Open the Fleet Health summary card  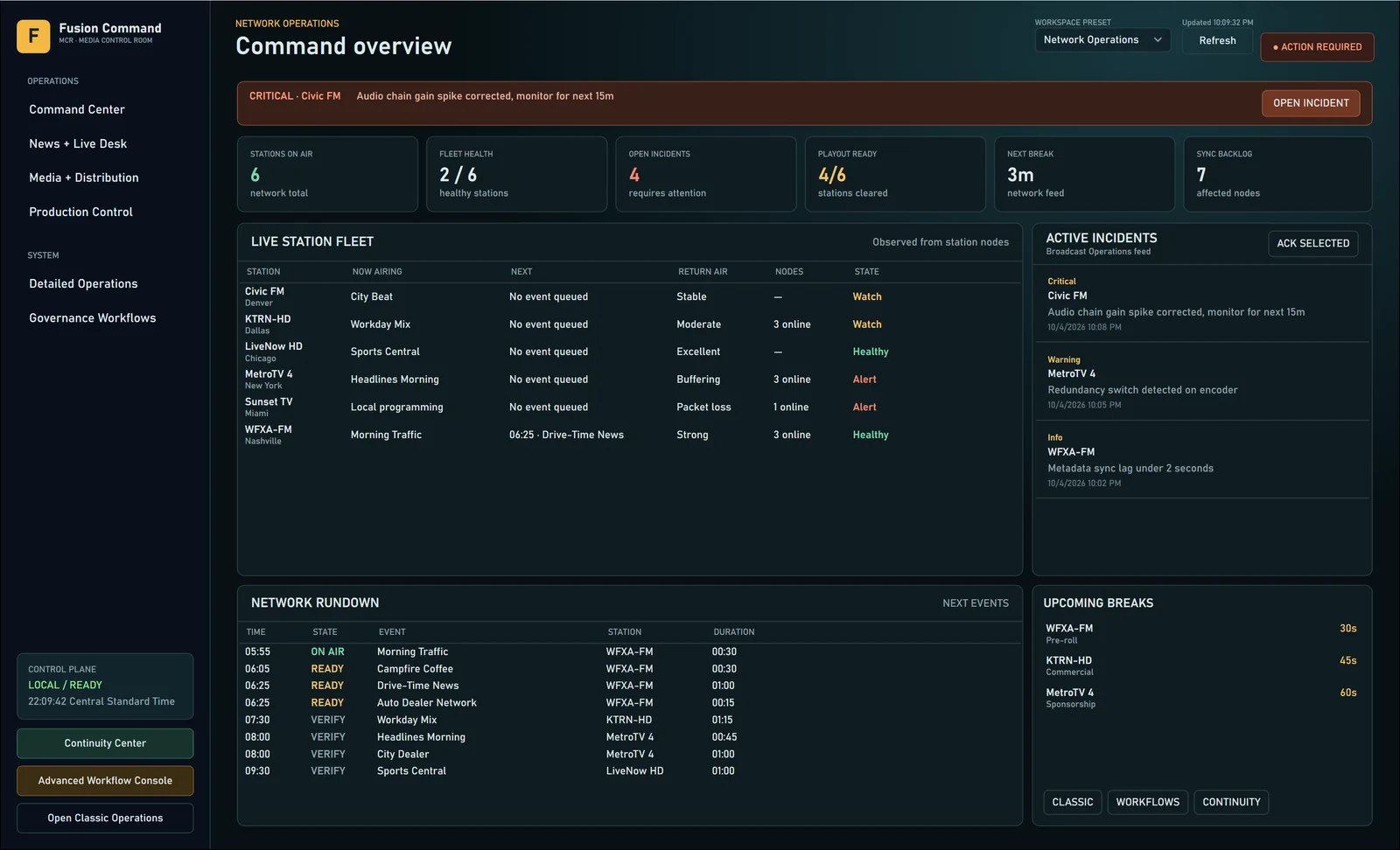(516, 174)
